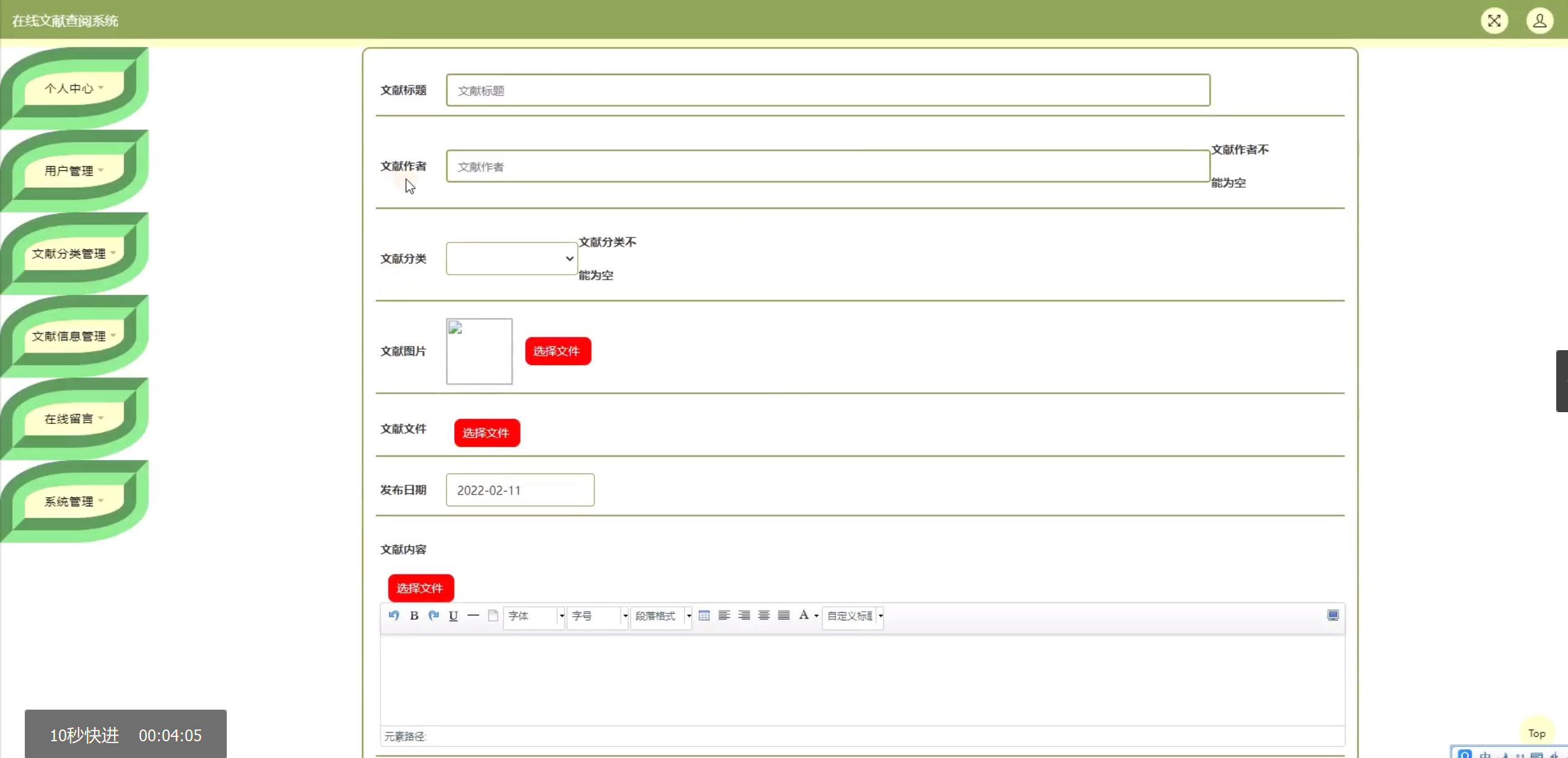
Task: Toggle underline formatting in editor
Action: pos(453,615)
